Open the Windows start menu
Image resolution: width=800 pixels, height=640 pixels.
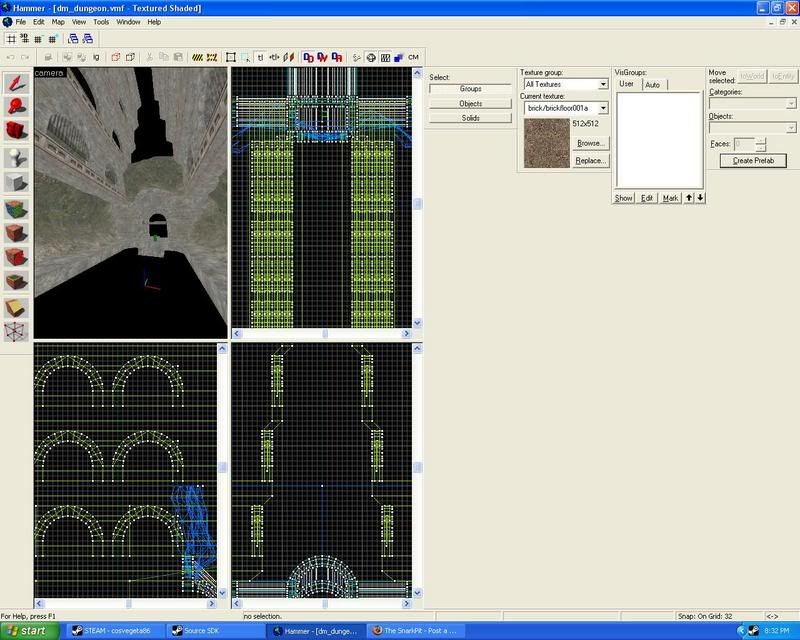29,631
